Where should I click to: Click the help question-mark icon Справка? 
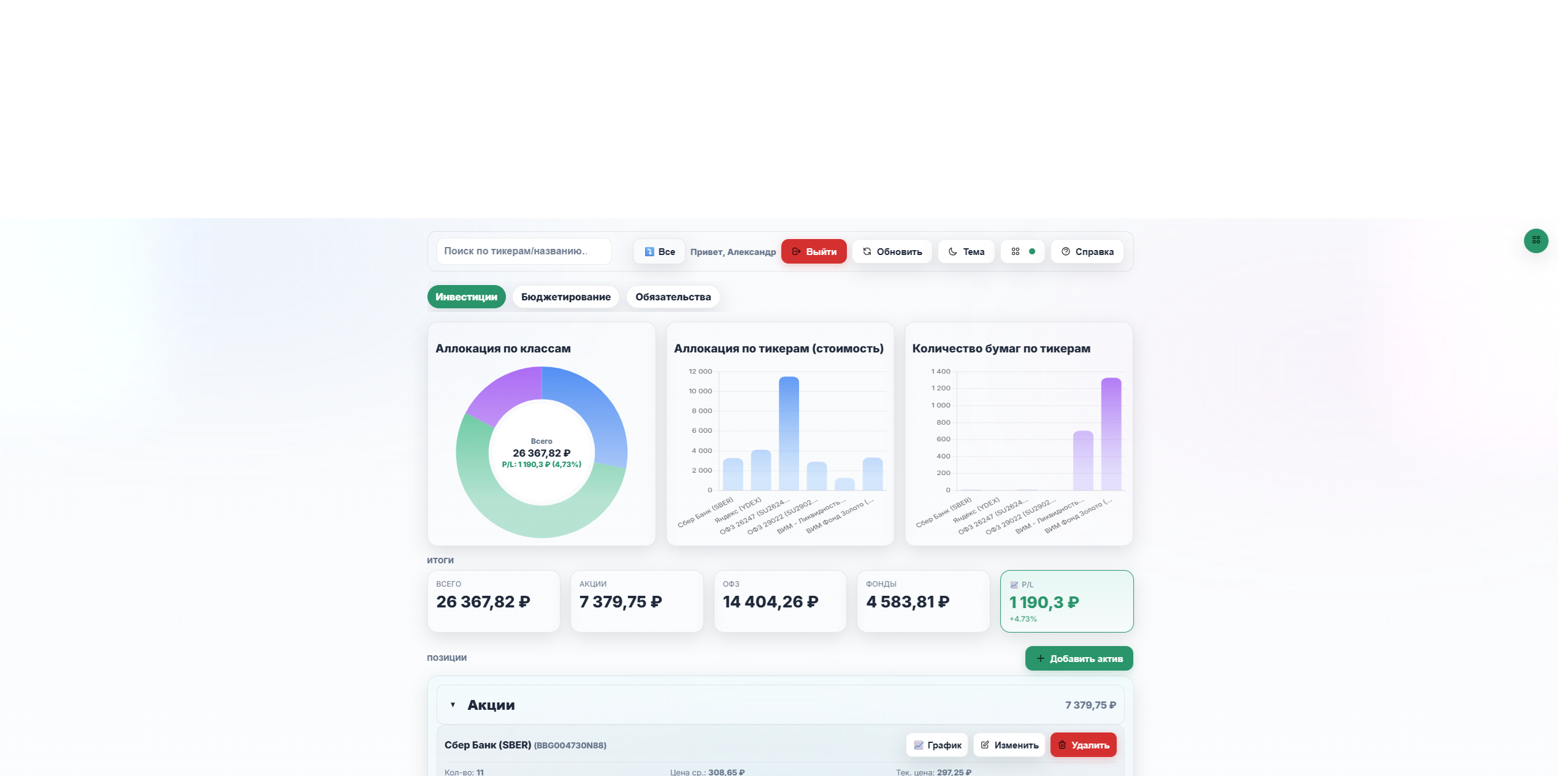click(1065, 251)
